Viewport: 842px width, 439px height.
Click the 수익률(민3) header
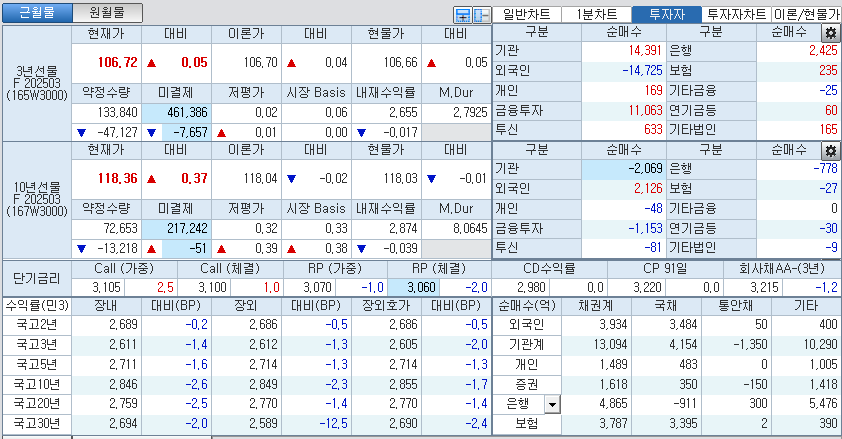click(37, 306)
